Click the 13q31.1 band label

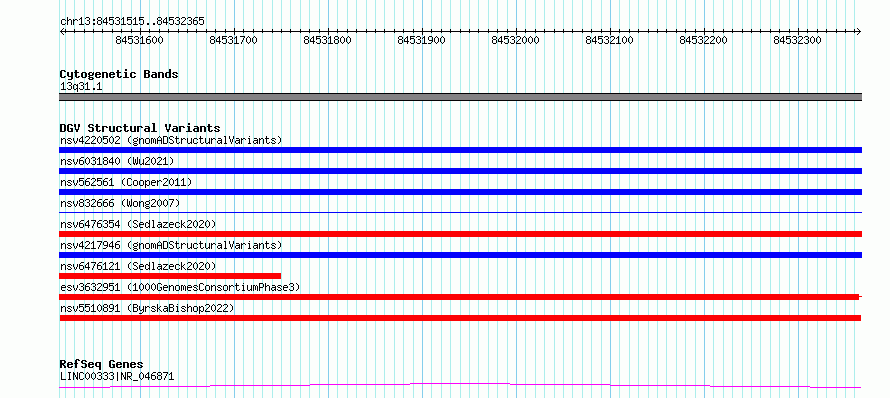coord(81,86)
